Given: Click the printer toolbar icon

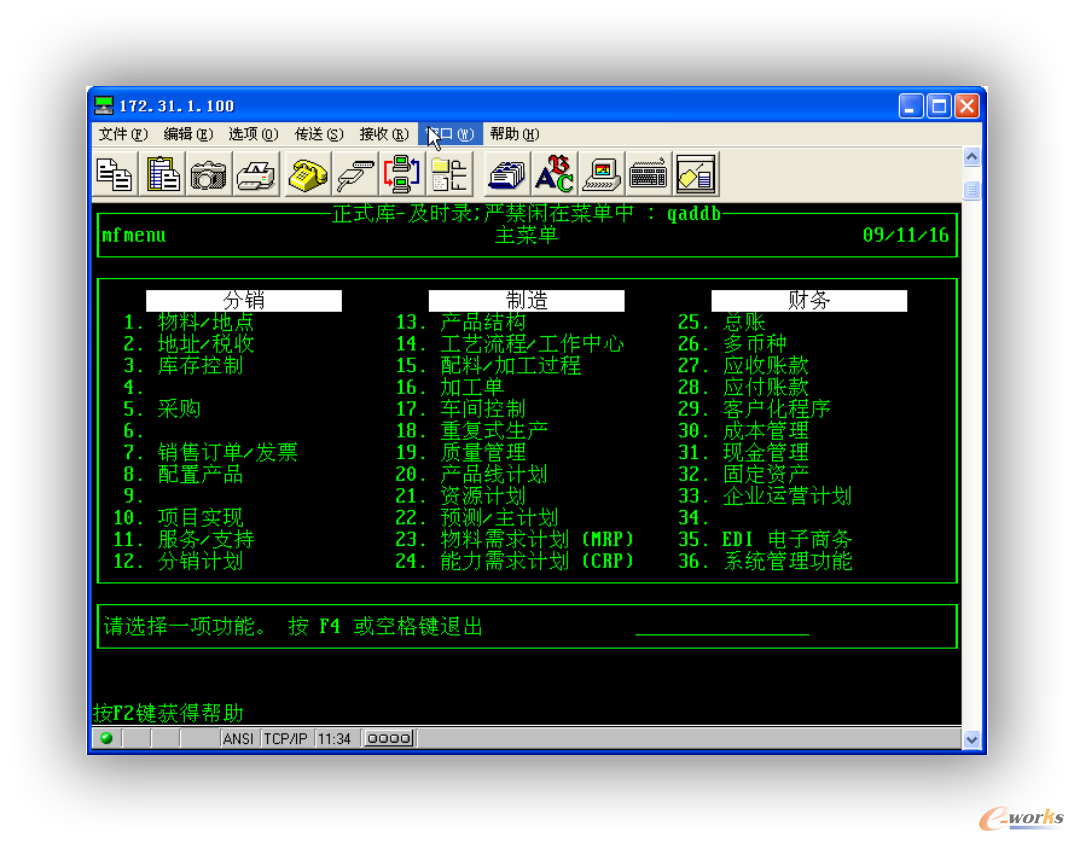Looking at the screenshot, I should coord(256,175).
